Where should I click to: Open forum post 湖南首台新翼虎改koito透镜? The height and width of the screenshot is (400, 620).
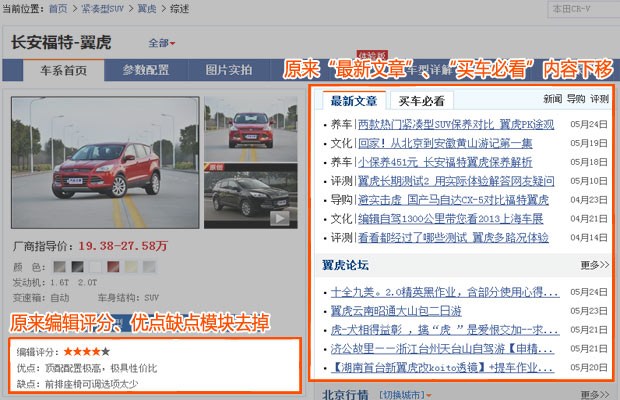(x=442, y=368)
